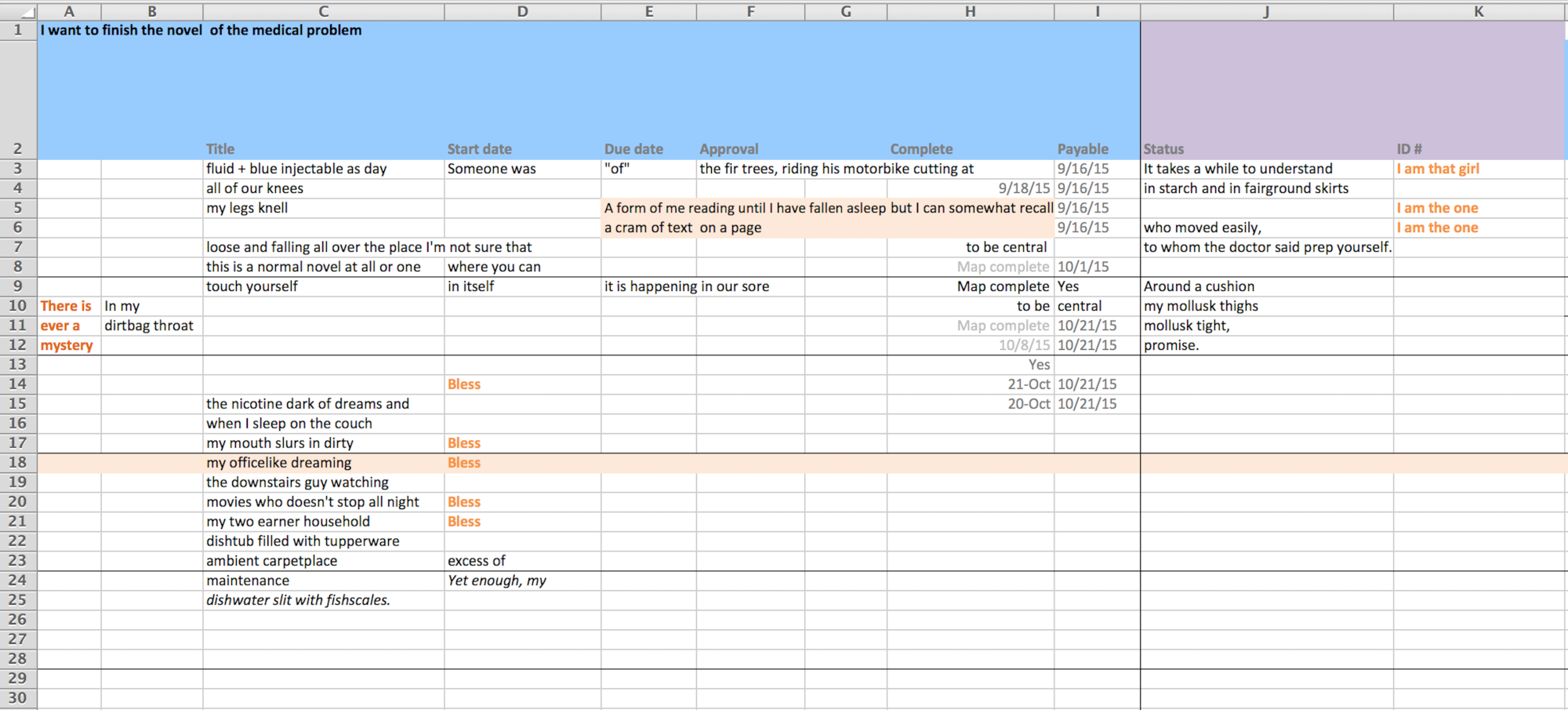Click 'the nicotine dark of dreams and'

[x=324, y=404]
